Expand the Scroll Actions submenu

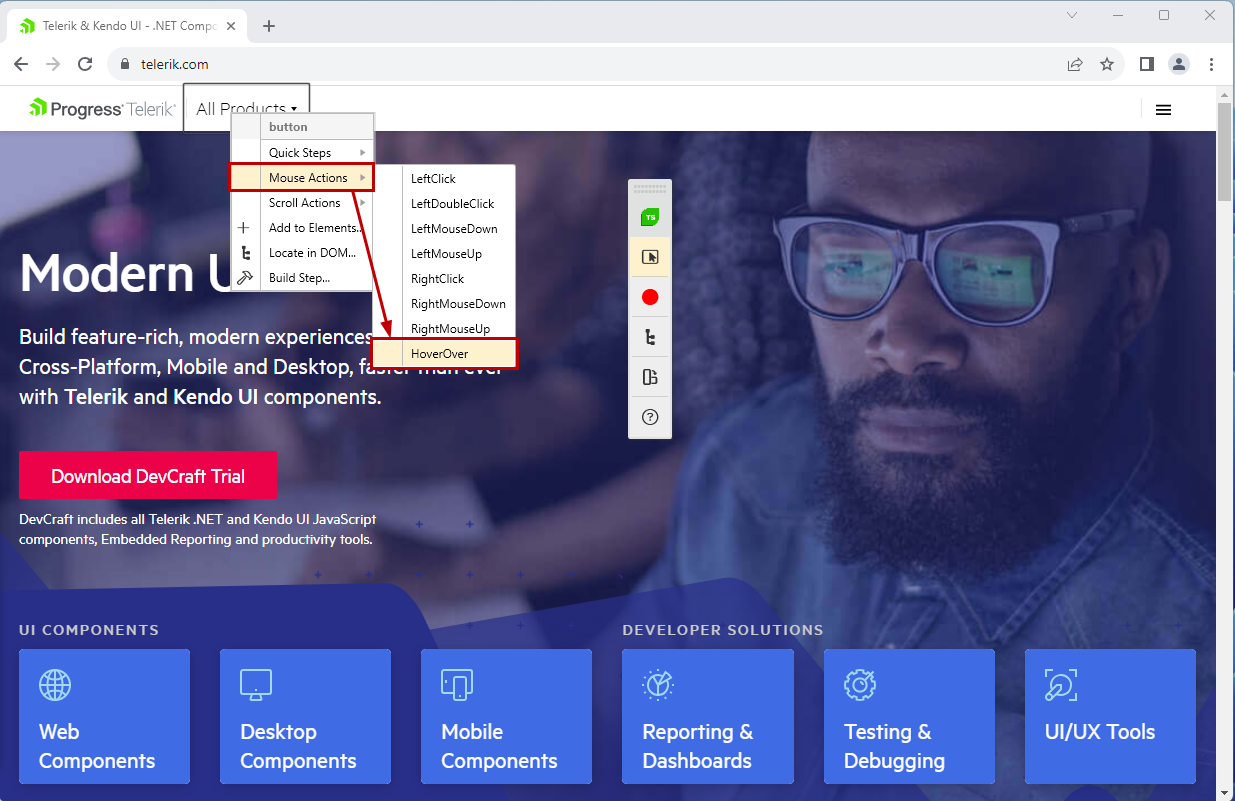click(x=303, y=203)
